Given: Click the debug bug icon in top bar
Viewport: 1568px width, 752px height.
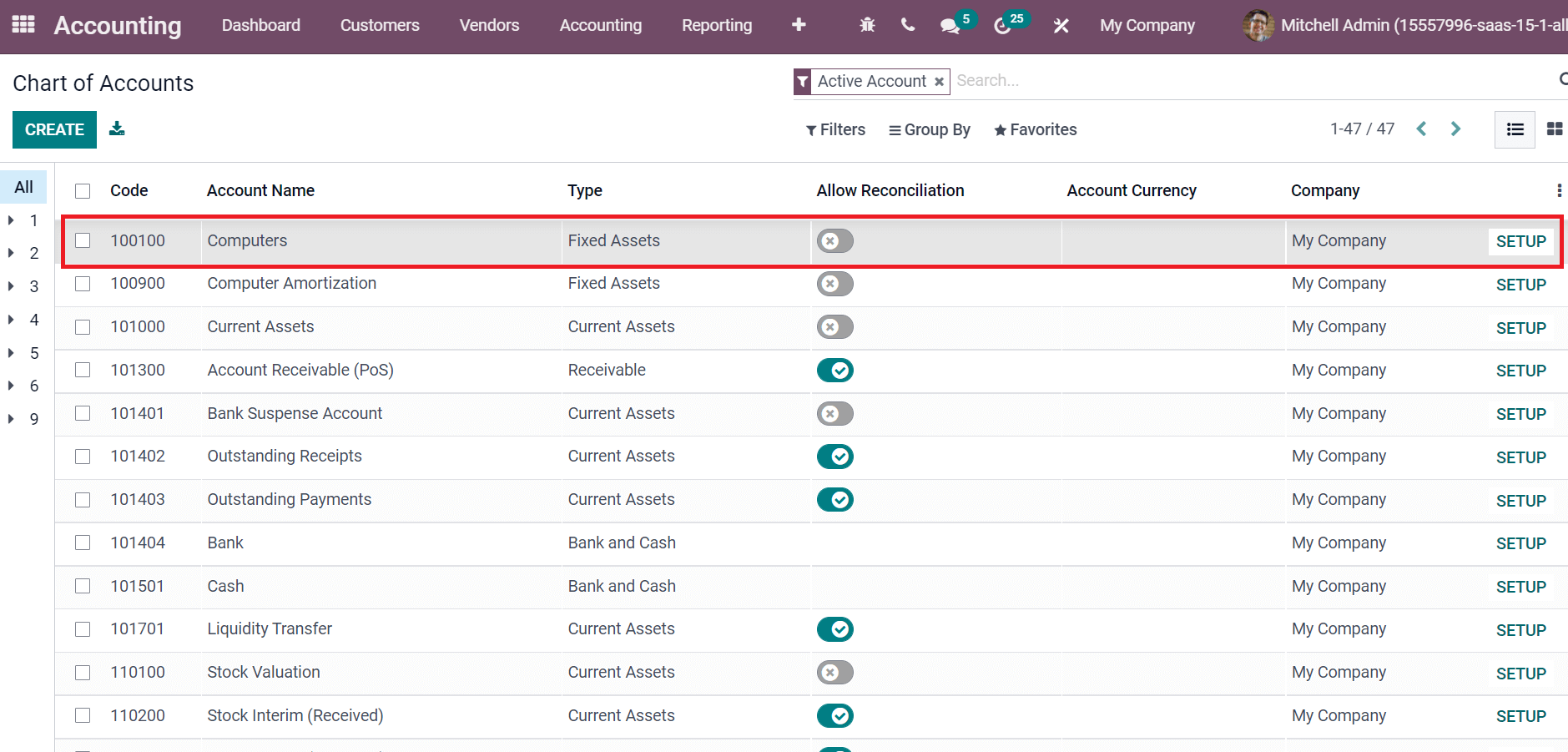Looking at the screenshot, I should click(867, 25).
